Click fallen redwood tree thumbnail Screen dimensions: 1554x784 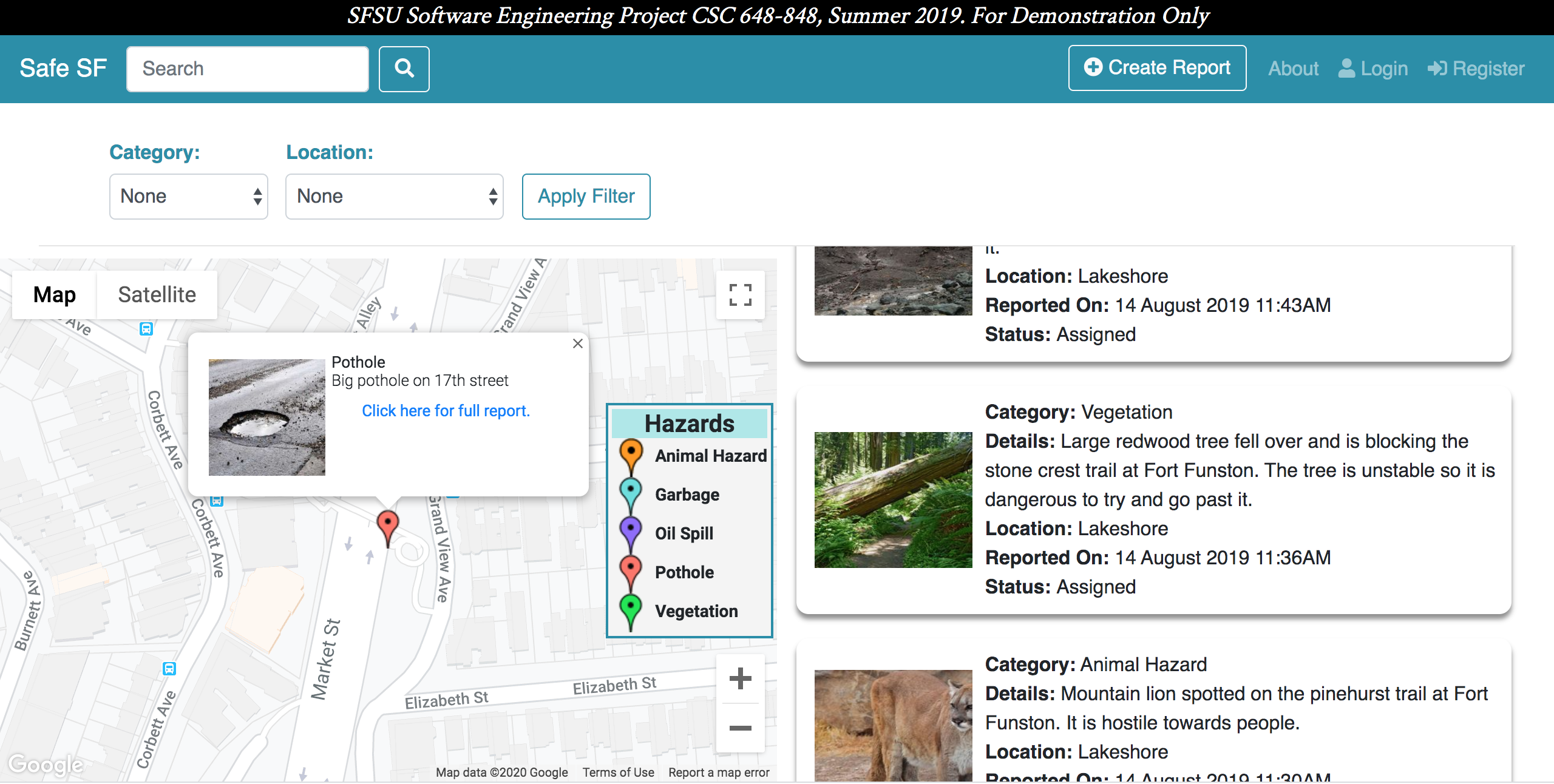point(894,500)
